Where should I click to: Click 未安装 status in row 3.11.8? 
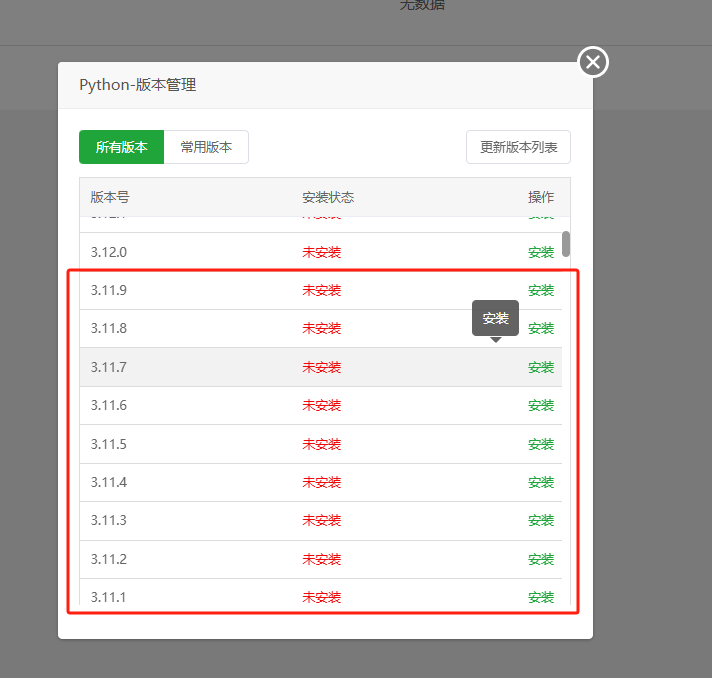[x=321, y=328]
